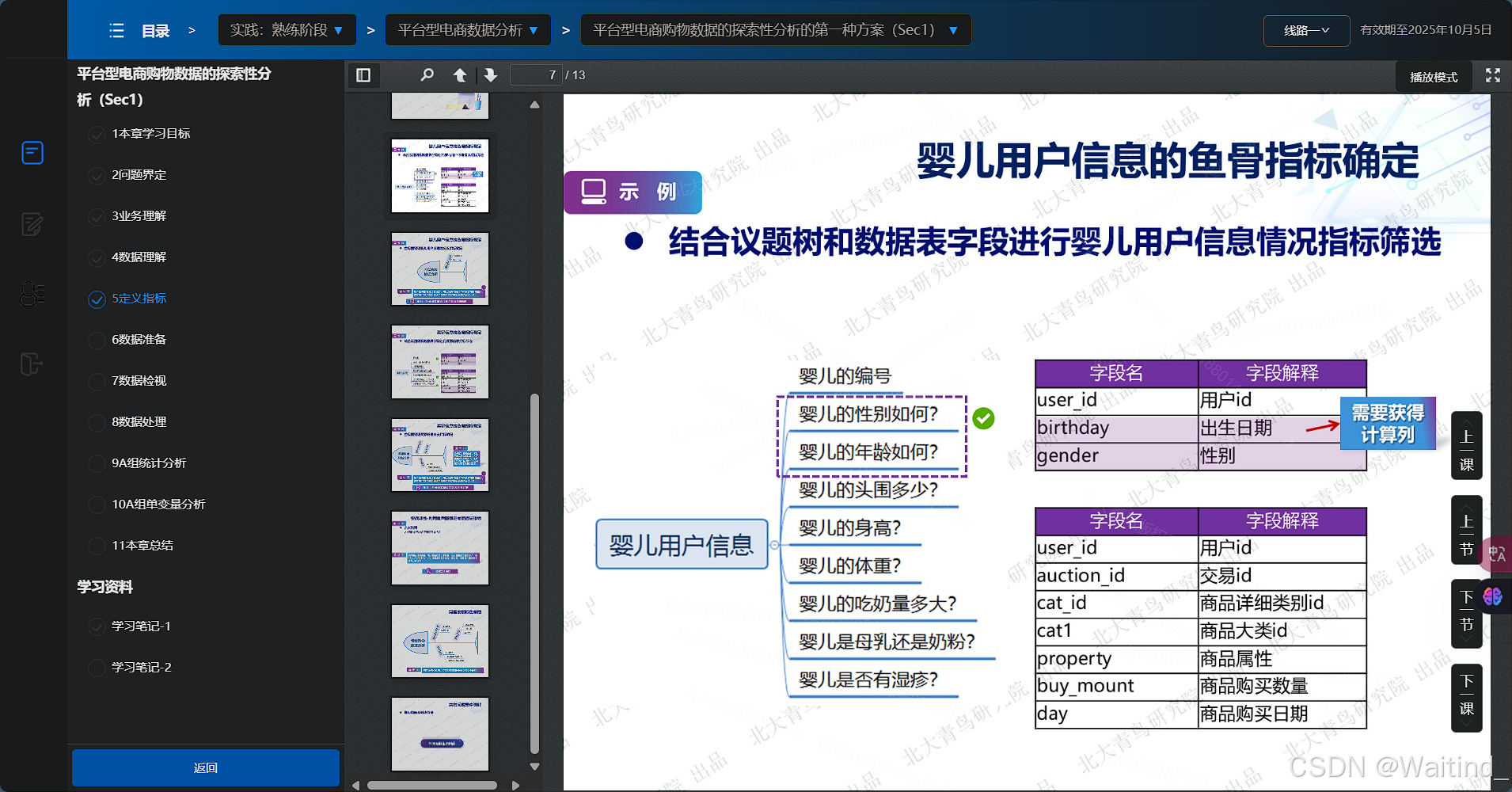Click the green check mark on the slide
This screenshot has height=792, width=1512.
(983, 418)
